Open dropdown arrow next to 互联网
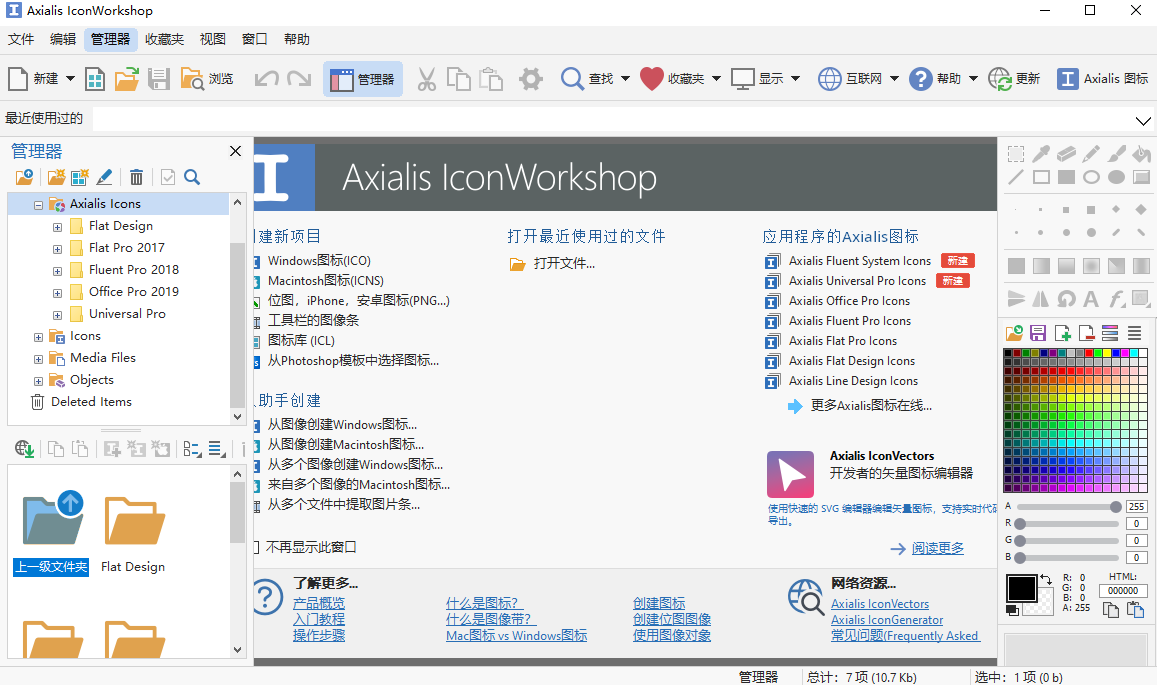This screenshot has height=685, width=1157. point(894,78)
